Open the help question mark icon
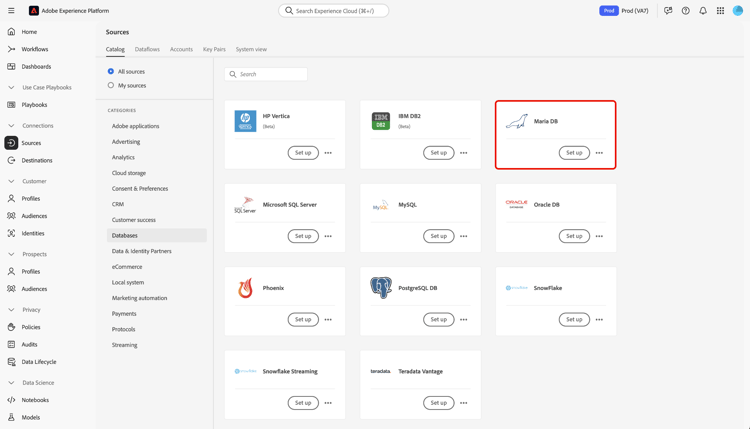This screenshot has height=429, width=750. (685, 11)
